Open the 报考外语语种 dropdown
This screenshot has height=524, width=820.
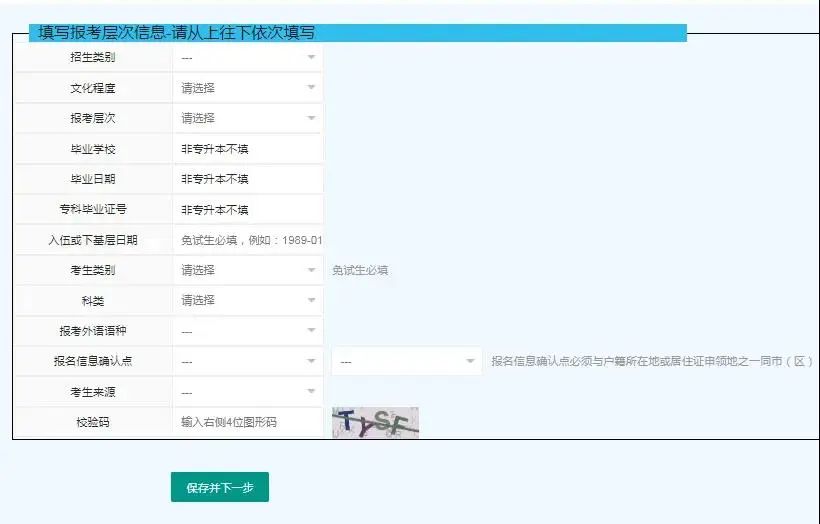tap(247, 331)
